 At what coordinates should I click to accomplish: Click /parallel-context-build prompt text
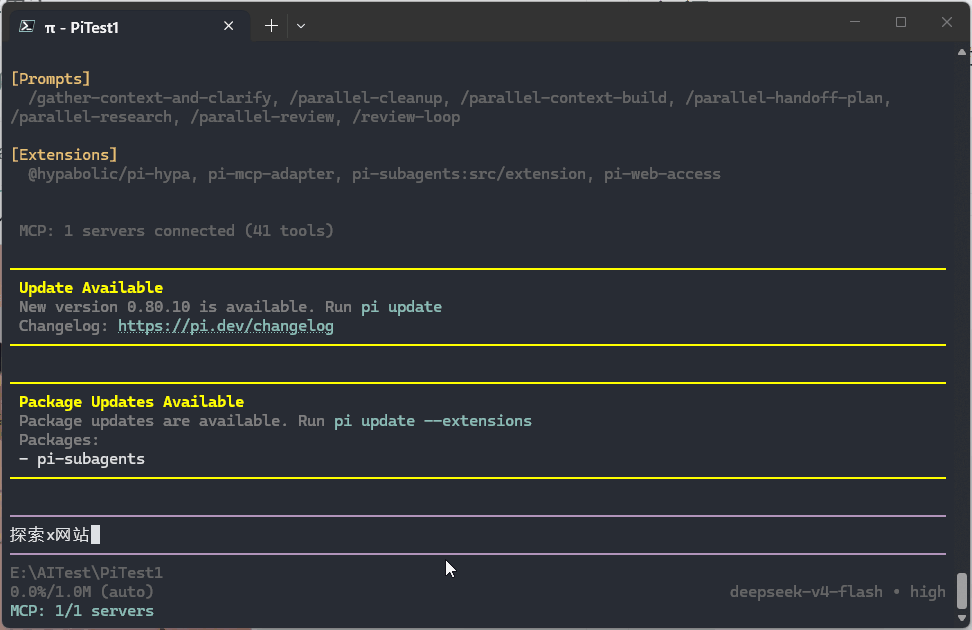tap(563, 98)
